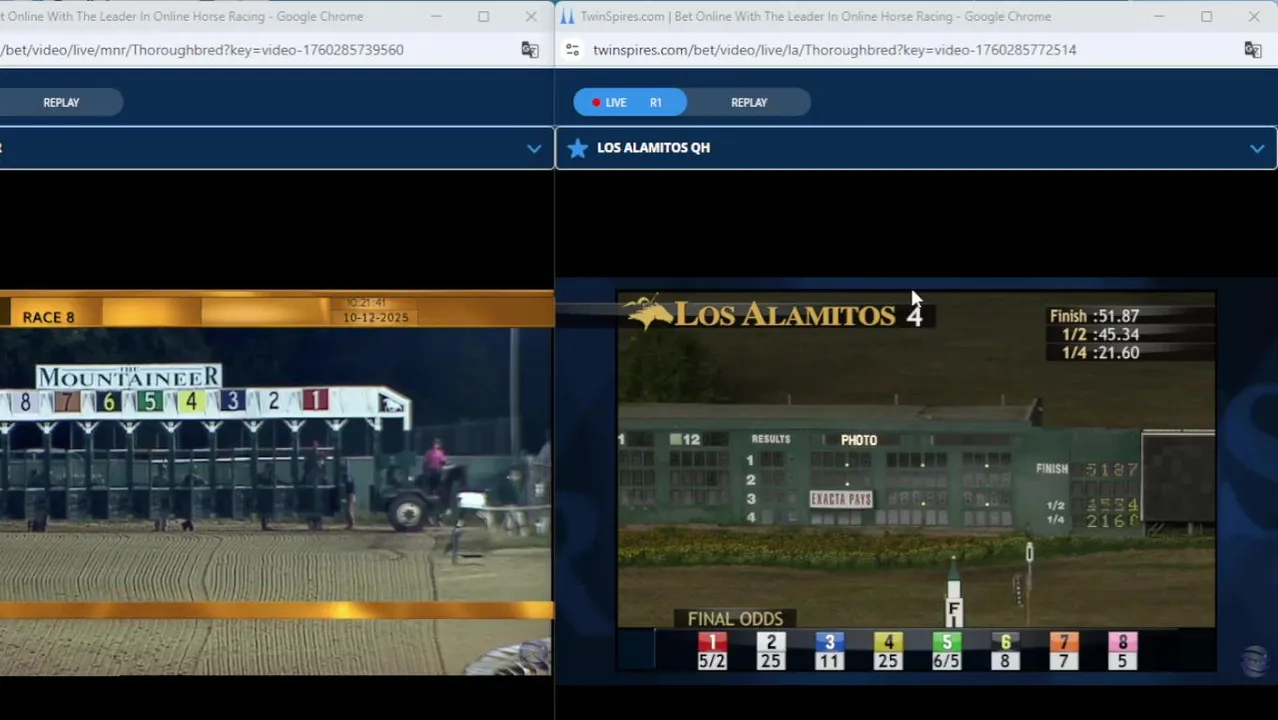Click the Los Alamitos video feed
1278x720 pixels.
[x=916, y=480]
